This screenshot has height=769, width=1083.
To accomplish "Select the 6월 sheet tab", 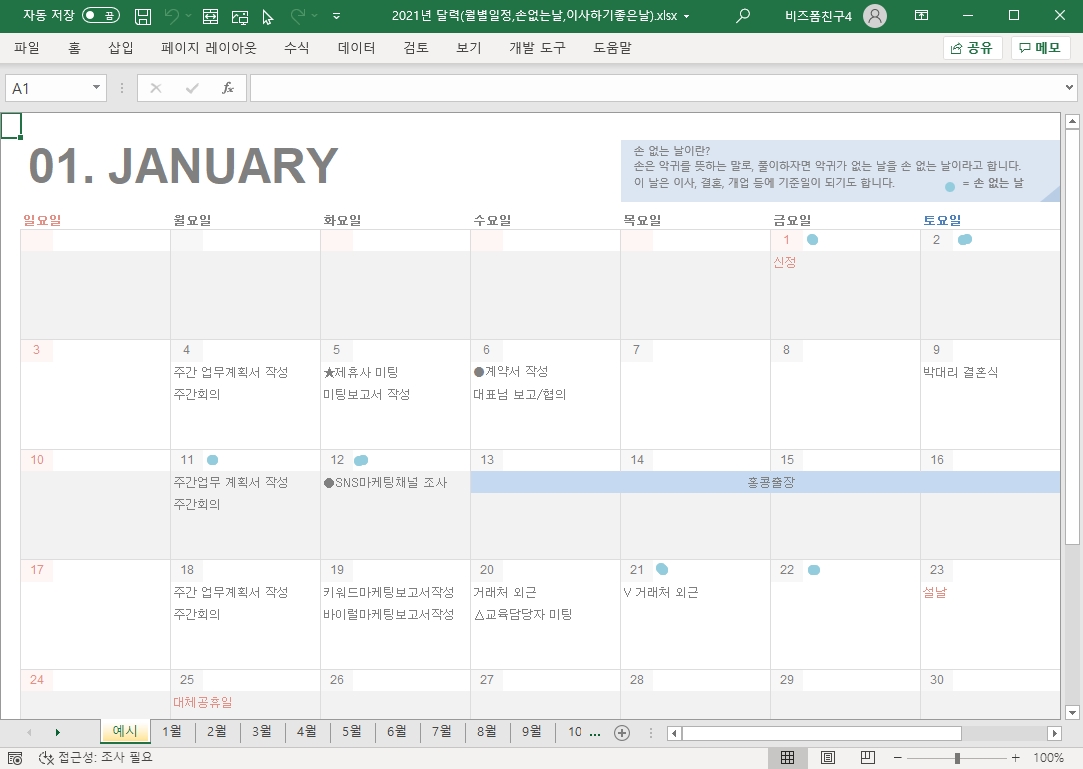I will [x=396, y=732].
